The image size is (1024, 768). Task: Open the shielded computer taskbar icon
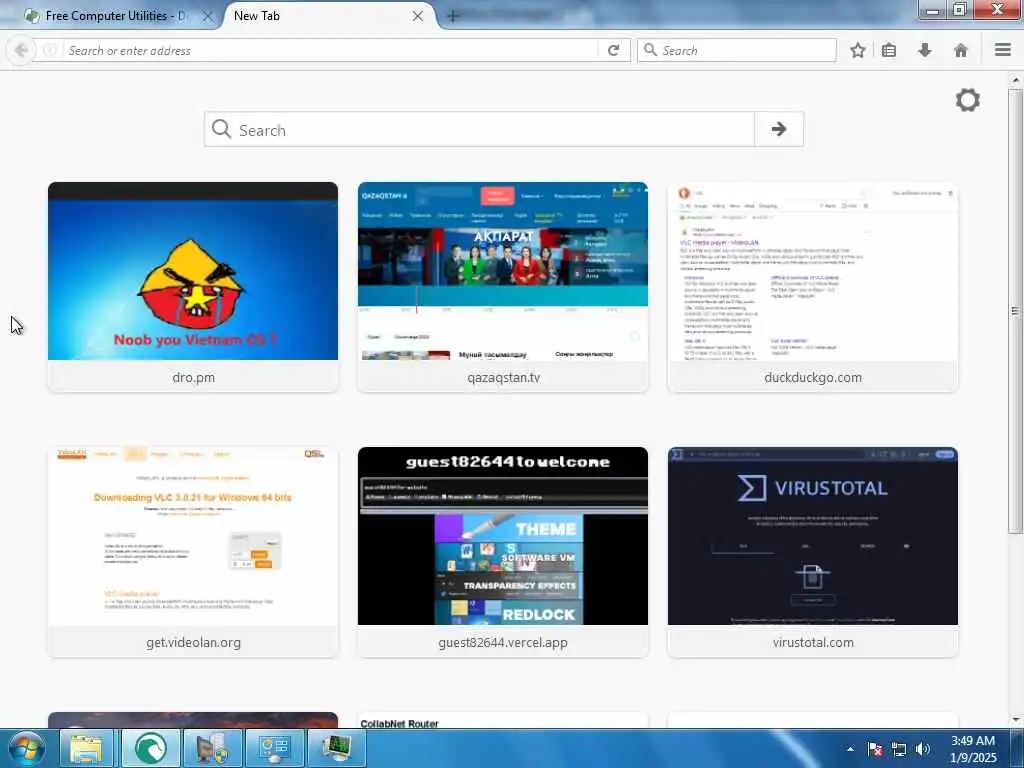click(x=212, y=748)
